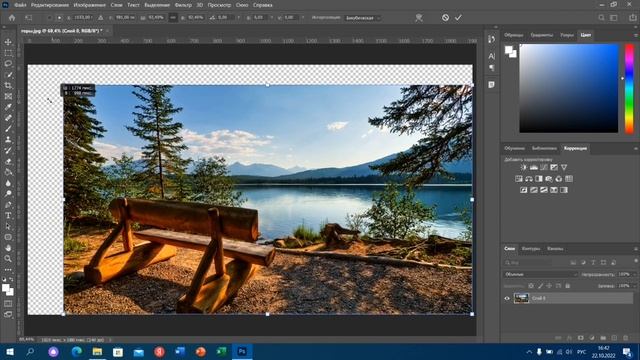Image resolution: width=640 pixels, height=360 pixels.
Task: Select the Move tool
Action: pos(8,42)
